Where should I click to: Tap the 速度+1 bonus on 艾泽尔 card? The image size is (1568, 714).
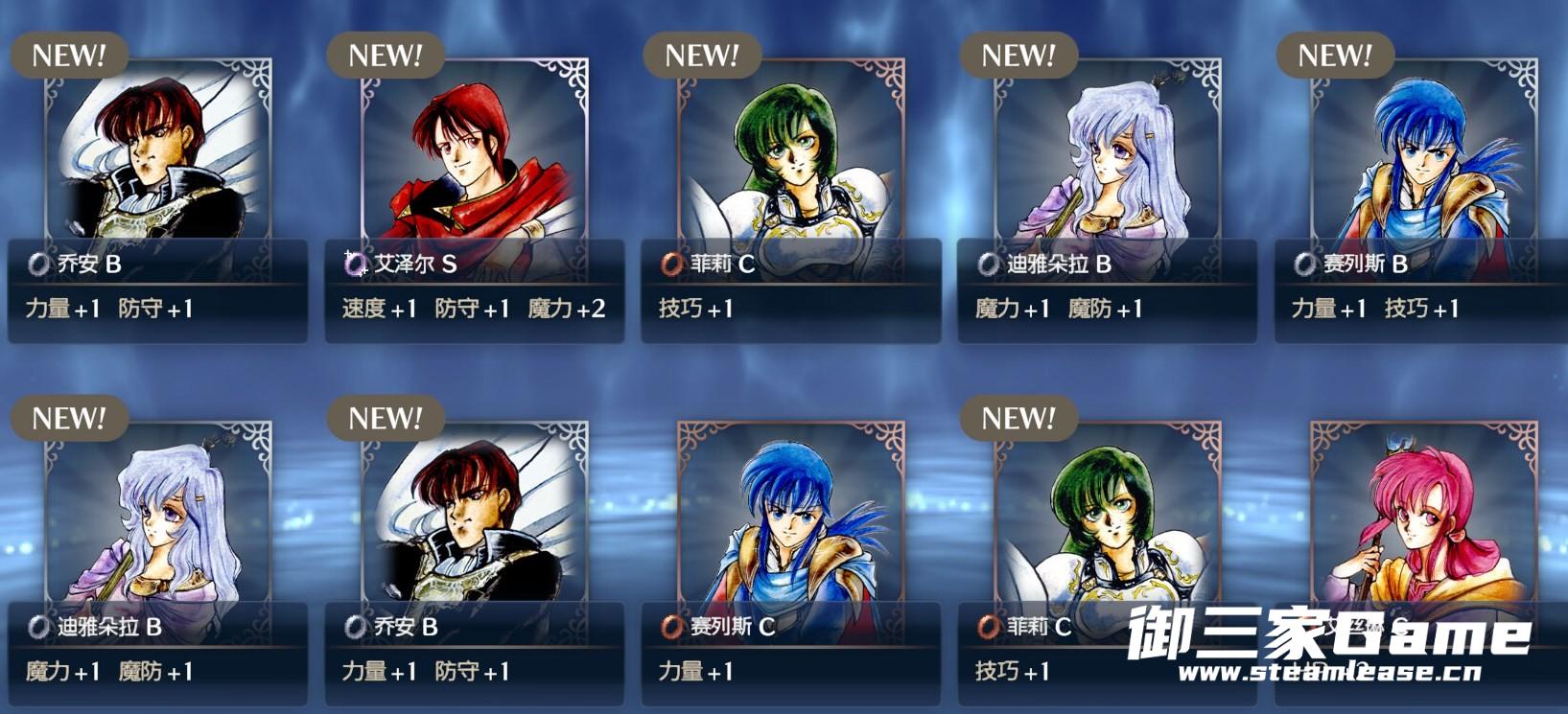(x=380, y=309)
